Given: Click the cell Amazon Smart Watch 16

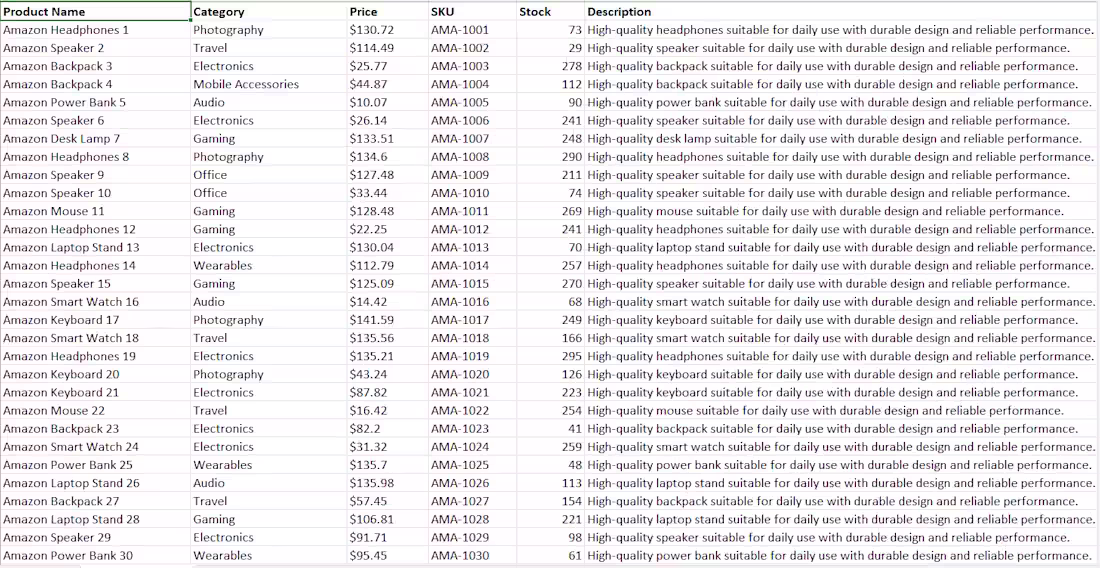Looking at the screenshot, I should pos(95,302).
